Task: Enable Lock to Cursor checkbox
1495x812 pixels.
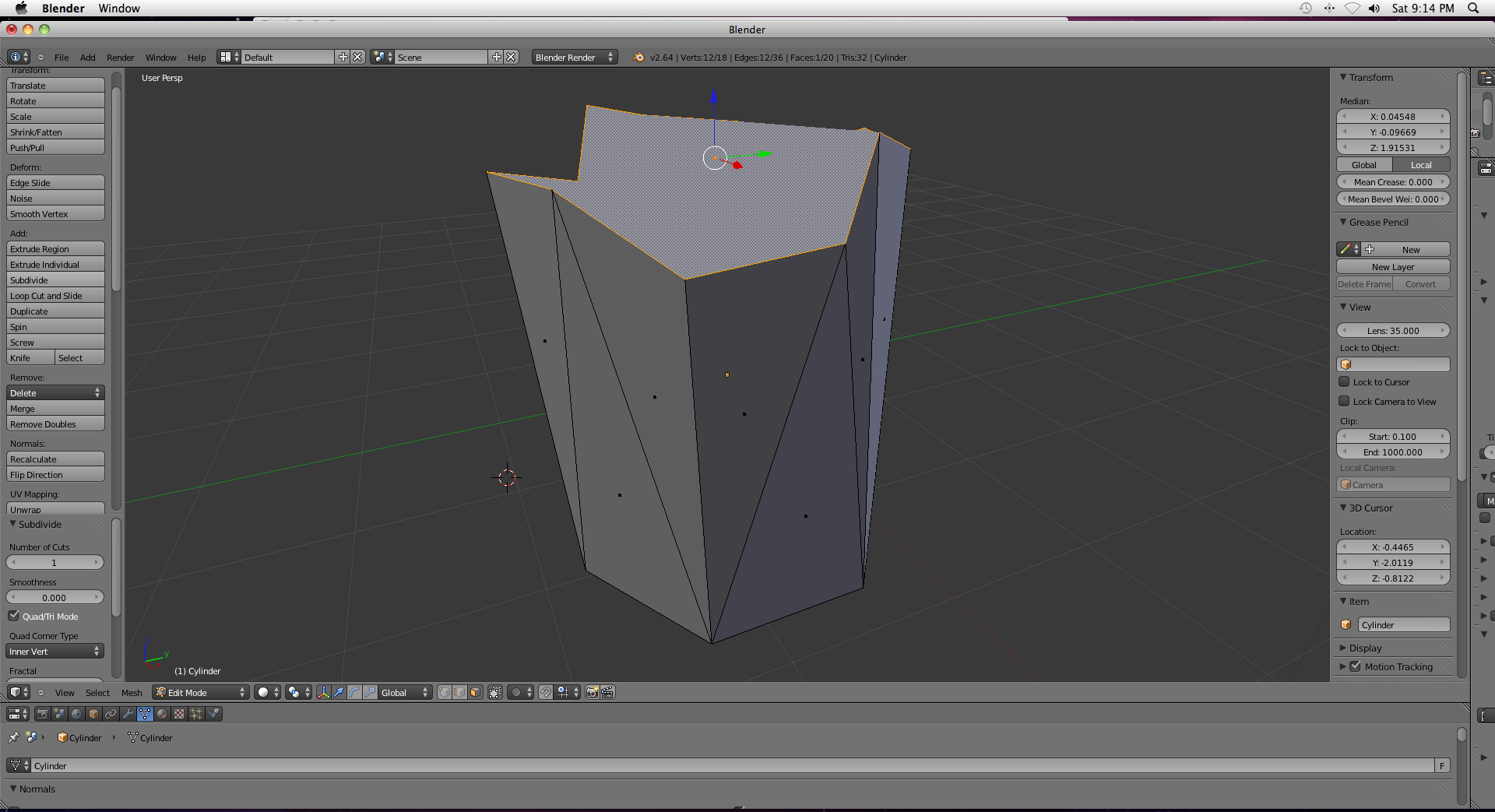Action: 1344,381
